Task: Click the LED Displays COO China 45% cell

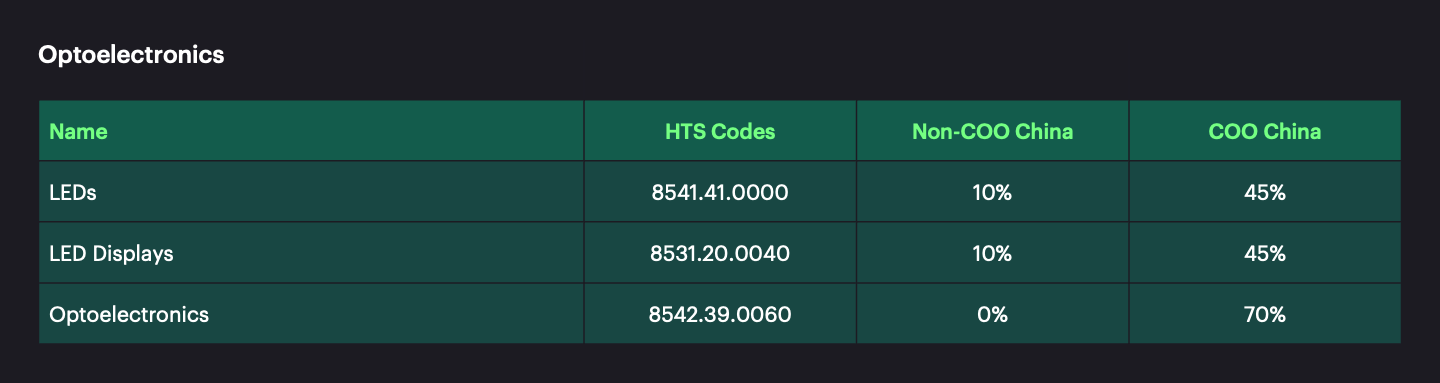Action: pos(1265,253)
